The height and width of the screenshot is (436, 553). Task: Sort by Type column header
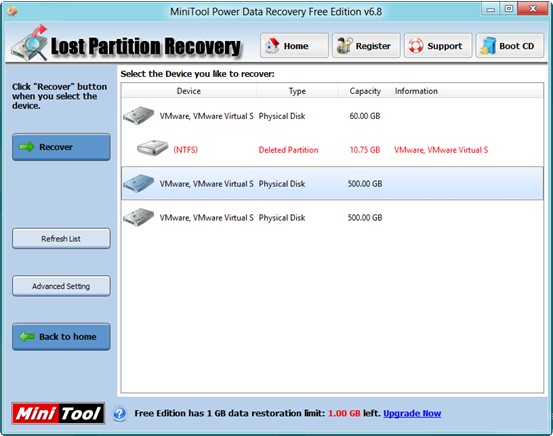[x=297, y=91]
